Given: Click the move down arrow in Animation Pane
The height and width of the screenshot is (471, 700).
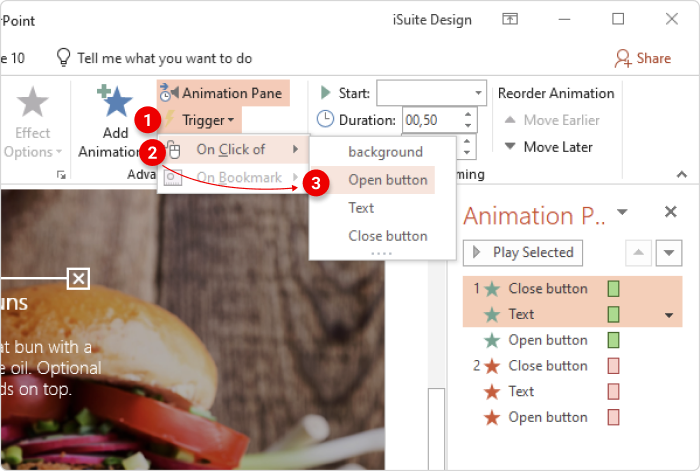Looking at the screenshot, I should [668, 253].
